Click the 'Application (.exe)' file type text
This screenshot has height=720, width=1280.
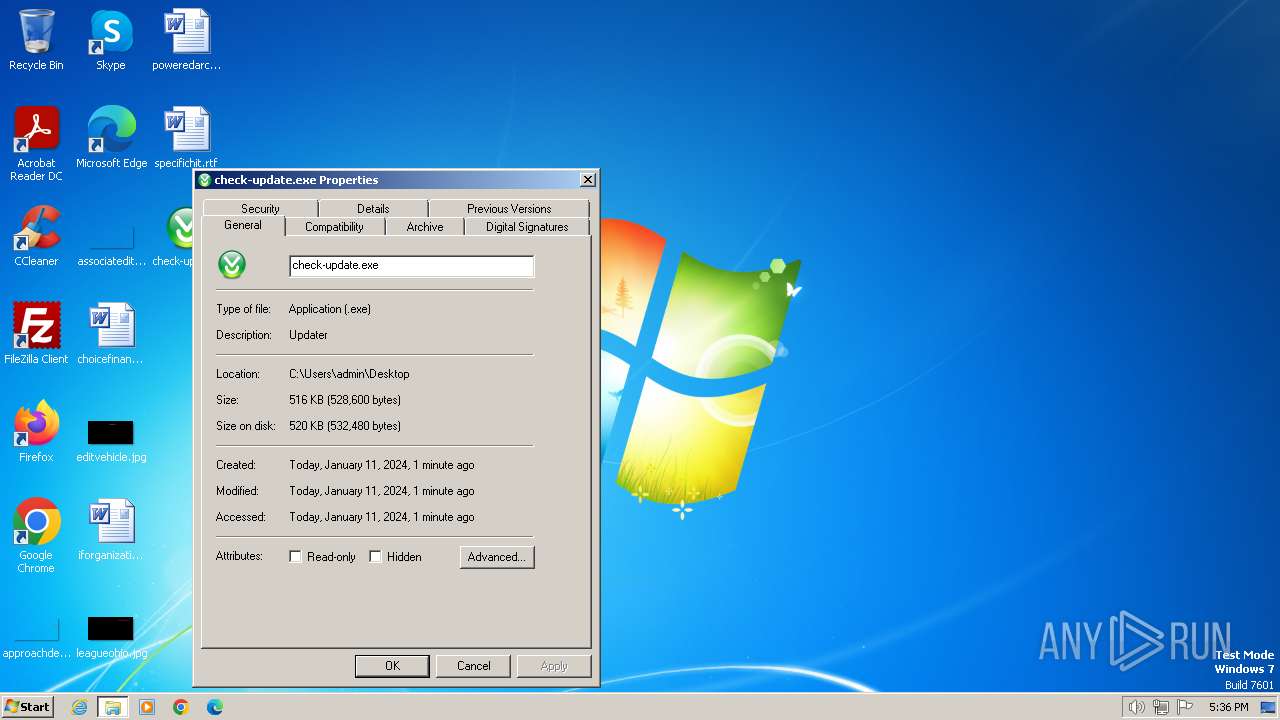330,310
